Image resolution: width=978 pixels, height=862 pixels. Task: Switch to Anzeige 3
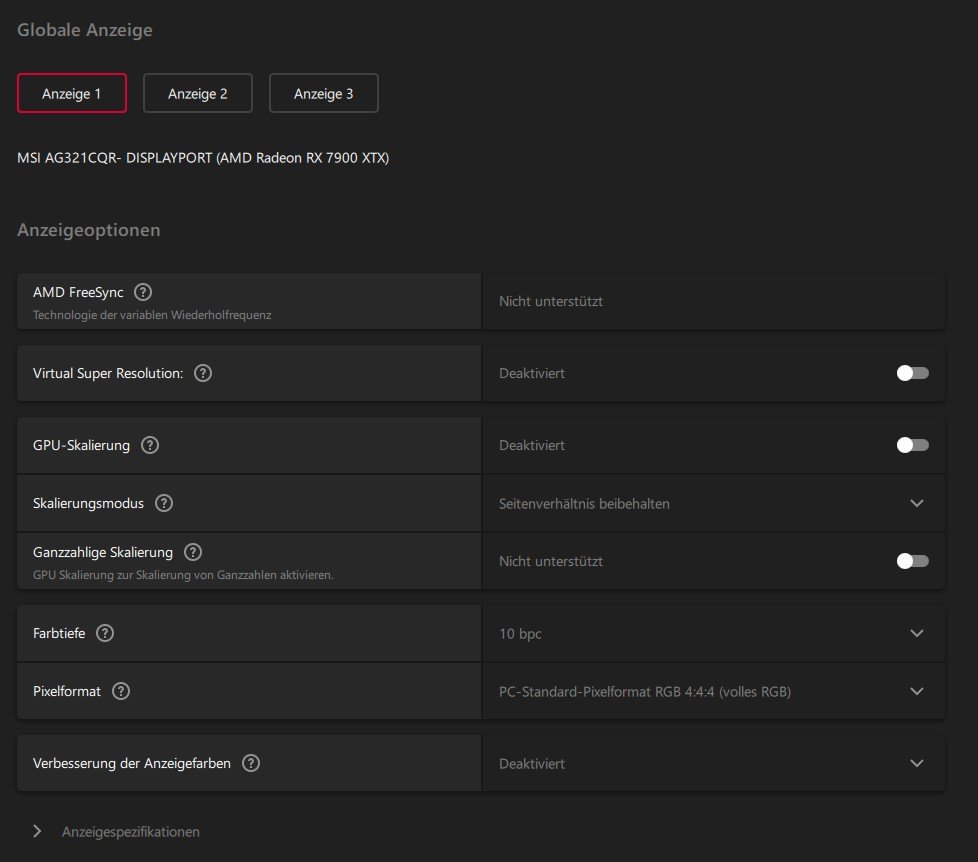pos(324,94)
